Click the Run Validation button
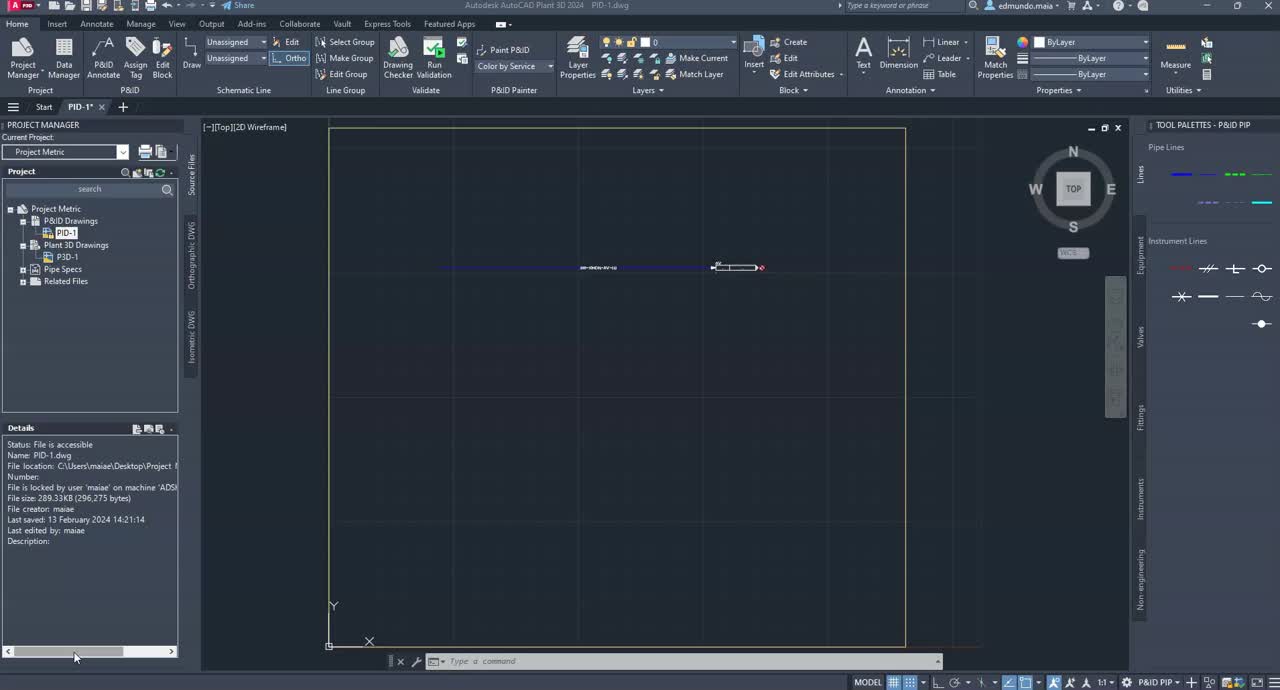The image size is (1280, 690). [x=434, y=58]
